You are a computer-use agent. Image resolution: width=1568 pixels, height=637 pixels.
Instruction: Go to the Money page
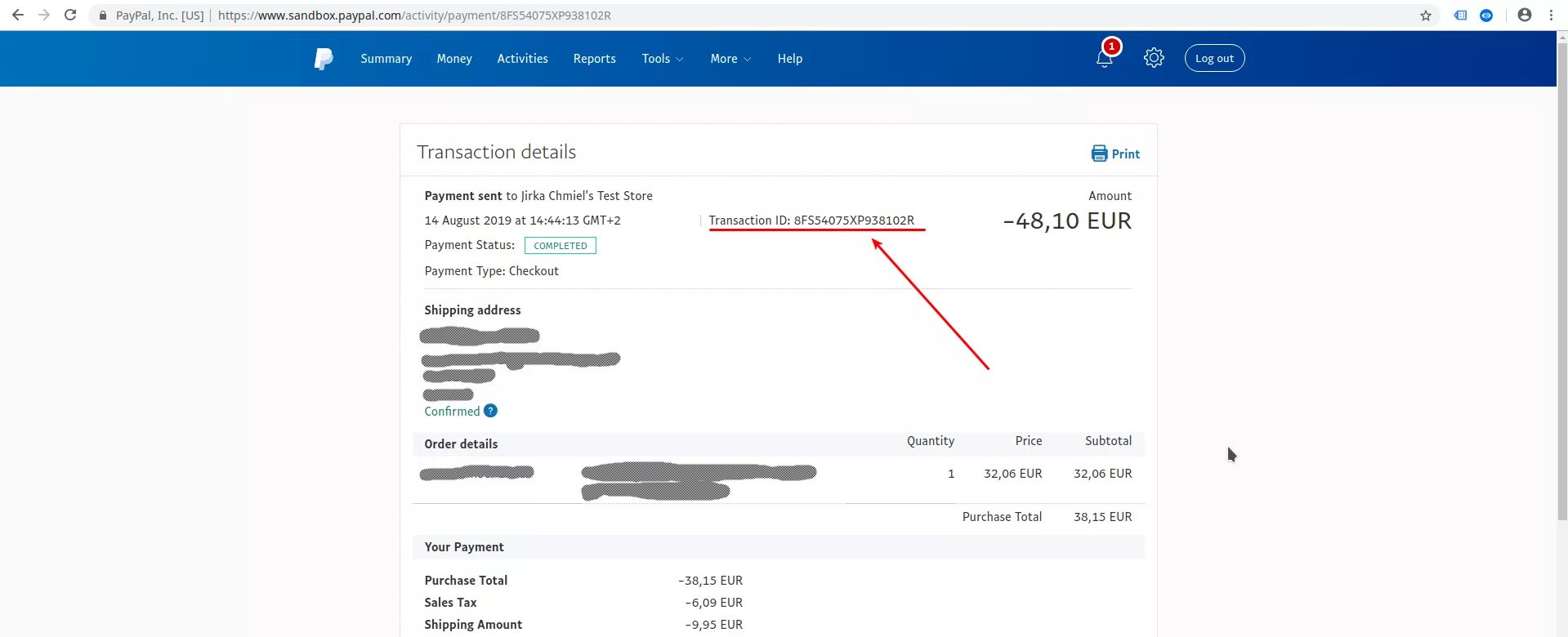454,59
